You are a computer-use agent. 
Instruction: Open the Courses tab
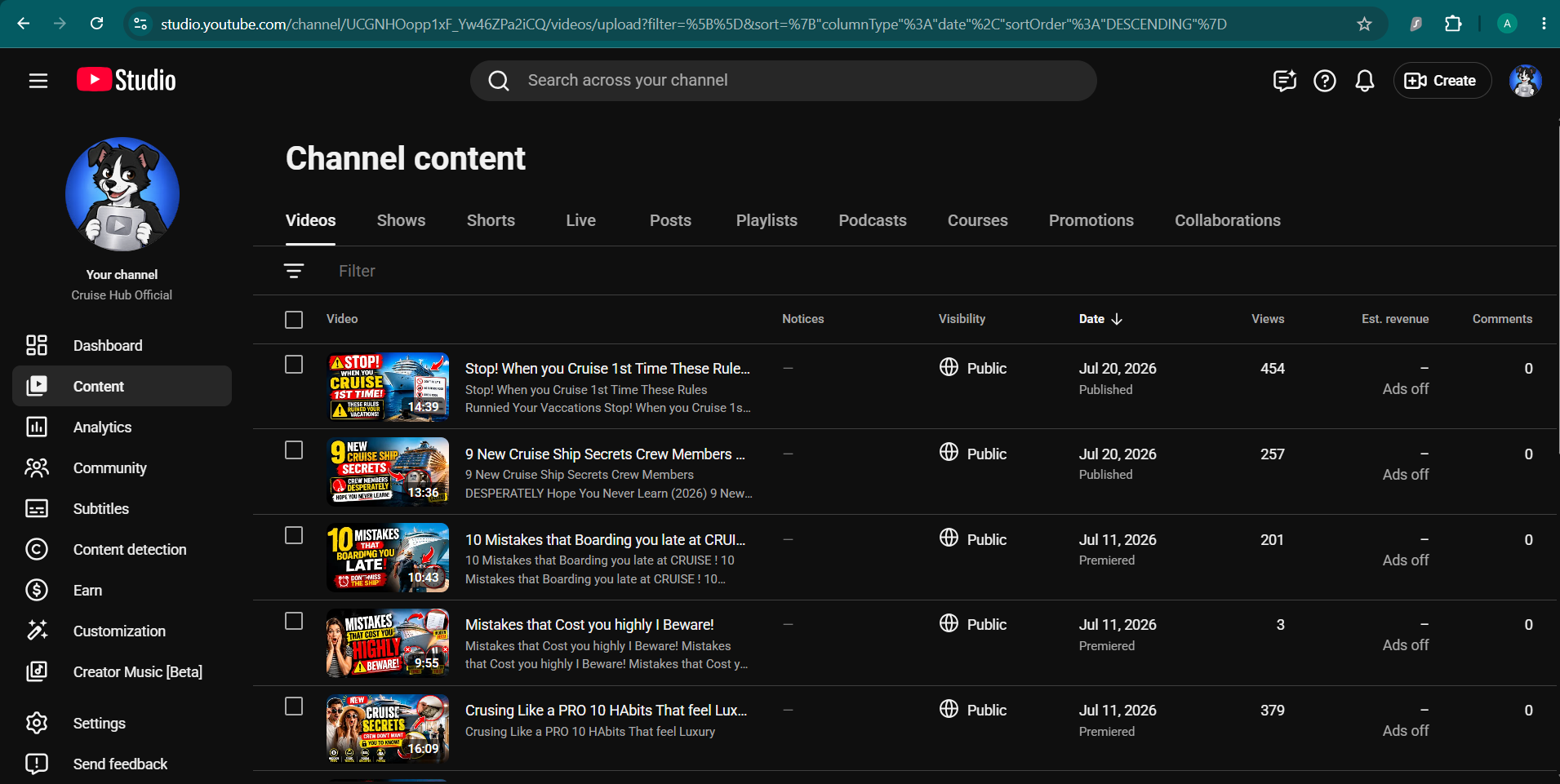coord(977,220)
